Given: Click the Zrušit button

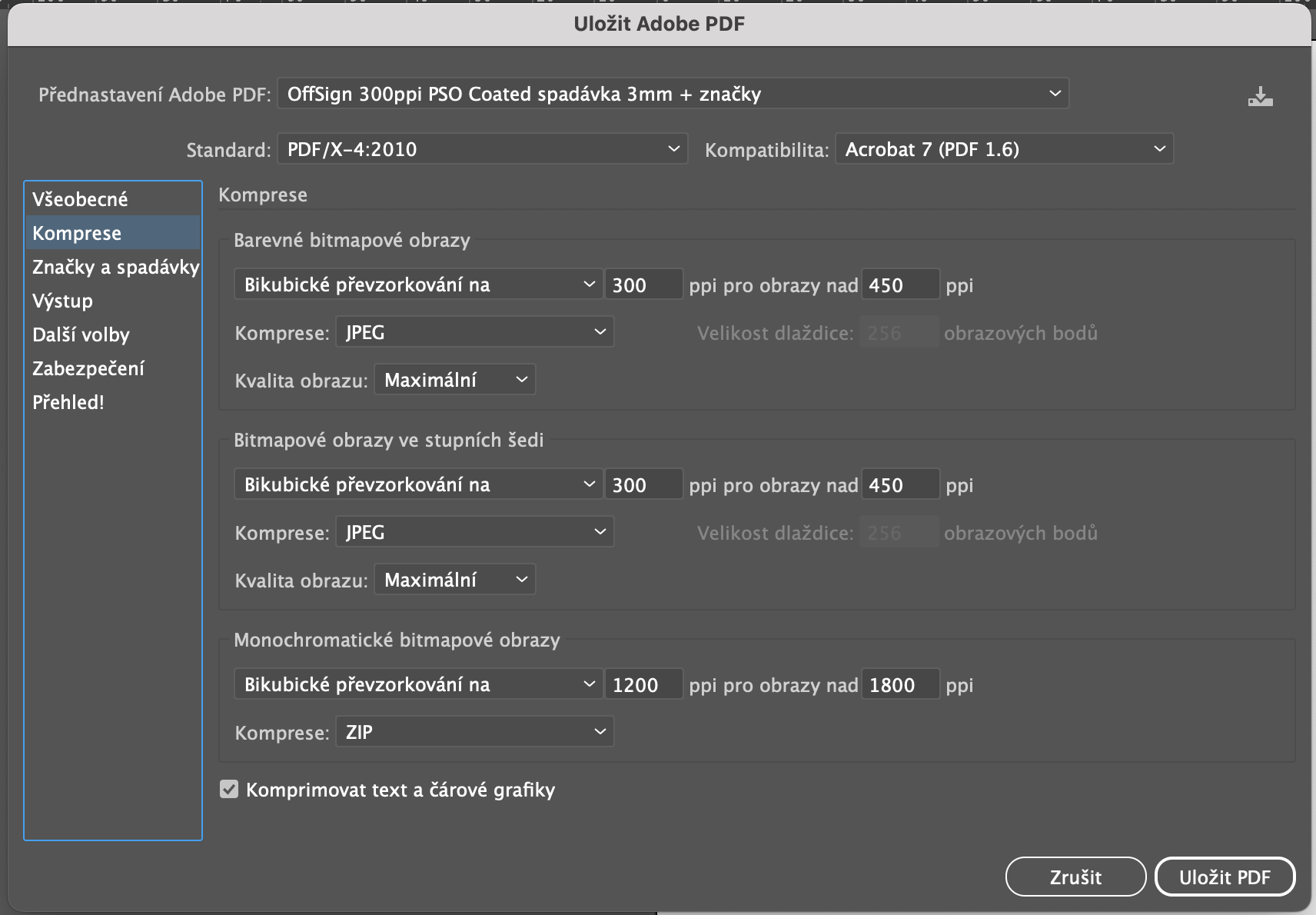Looking at the screenshot, I should click(1075, 877).
